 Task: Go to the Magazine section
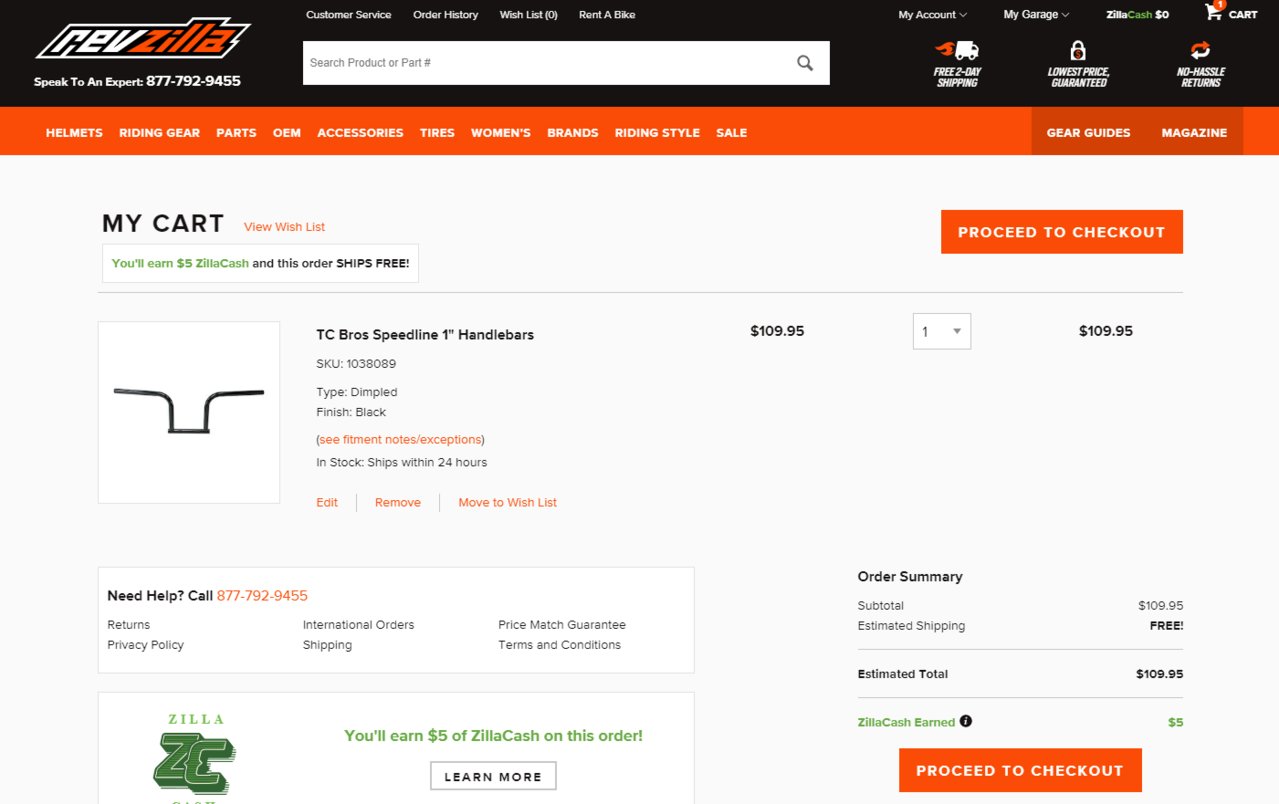(x=1194, y=132)
